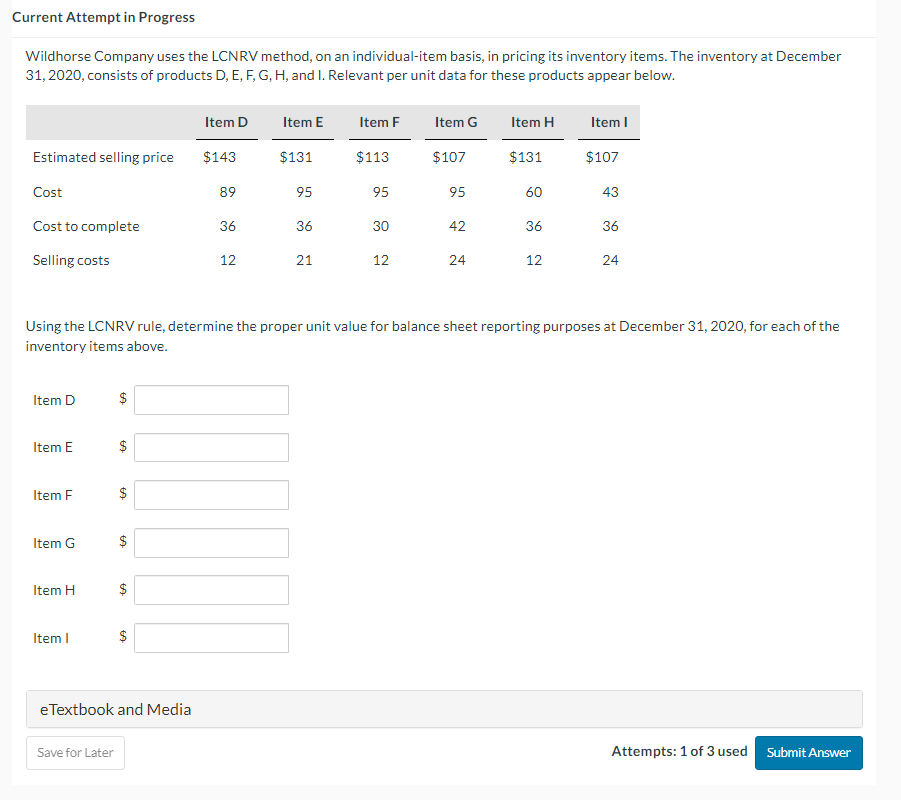Click the Selling costs row label
901x800 pixels.
click(71, 260)
